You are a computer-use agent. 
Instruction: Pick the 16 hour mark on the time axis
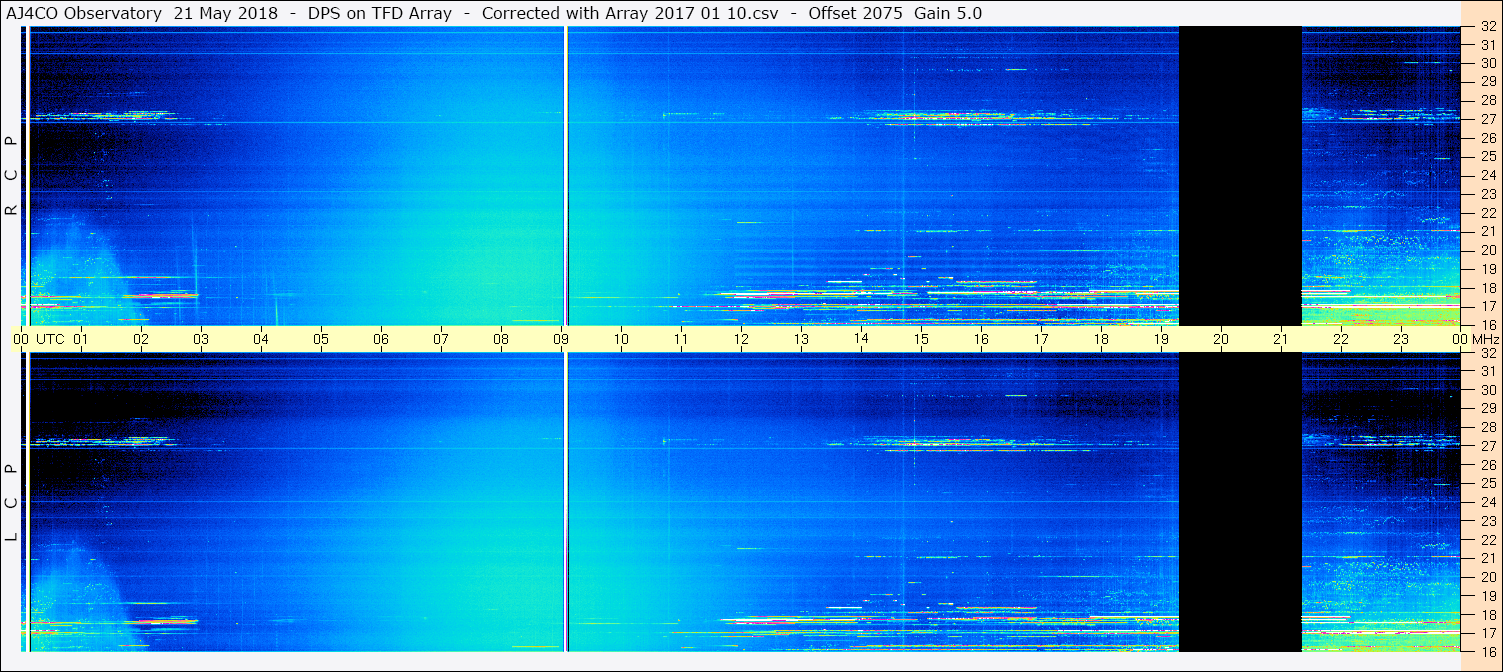tap(981, 339)
